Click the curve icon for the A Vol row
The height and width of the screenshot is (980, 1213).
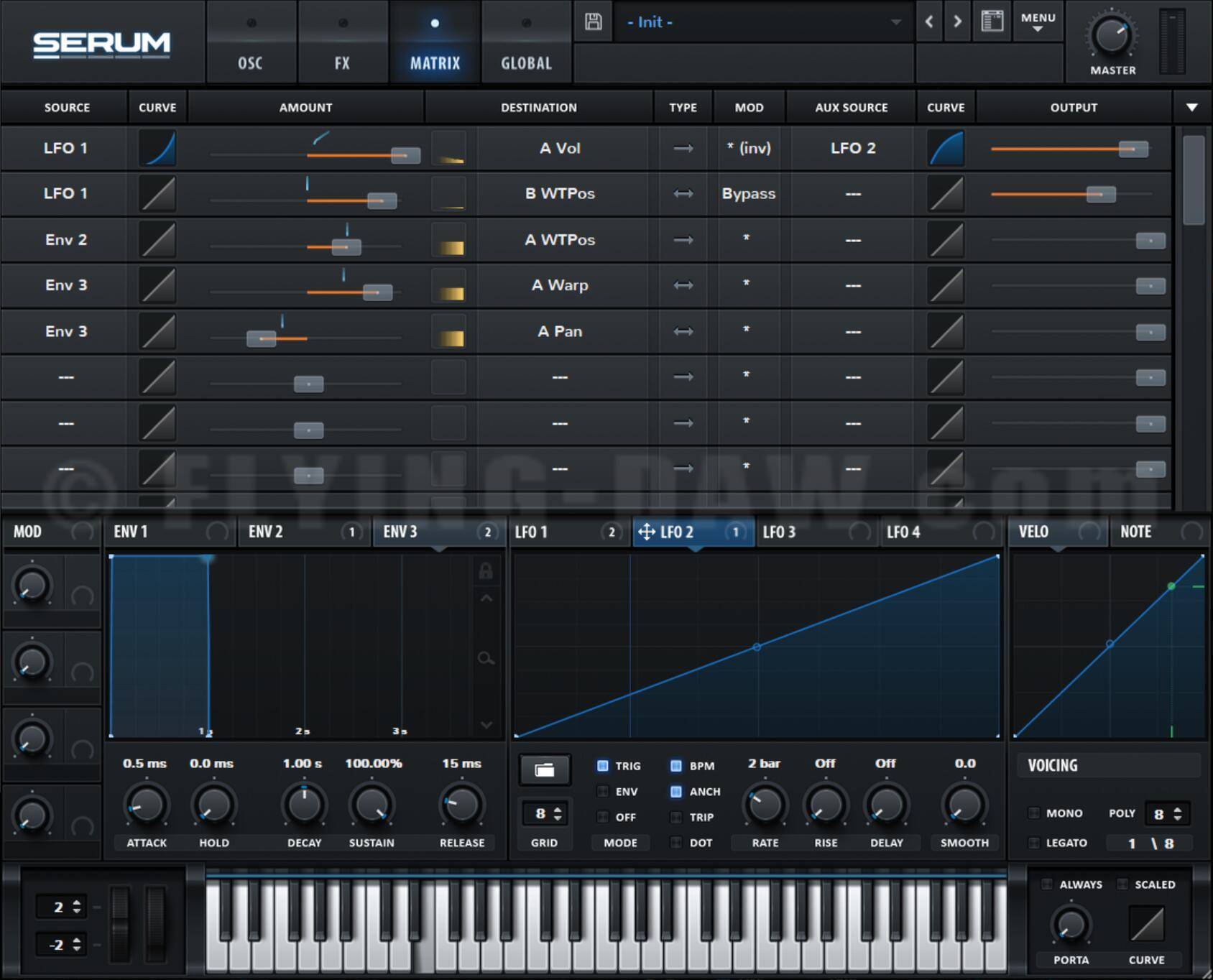point(157,148)
